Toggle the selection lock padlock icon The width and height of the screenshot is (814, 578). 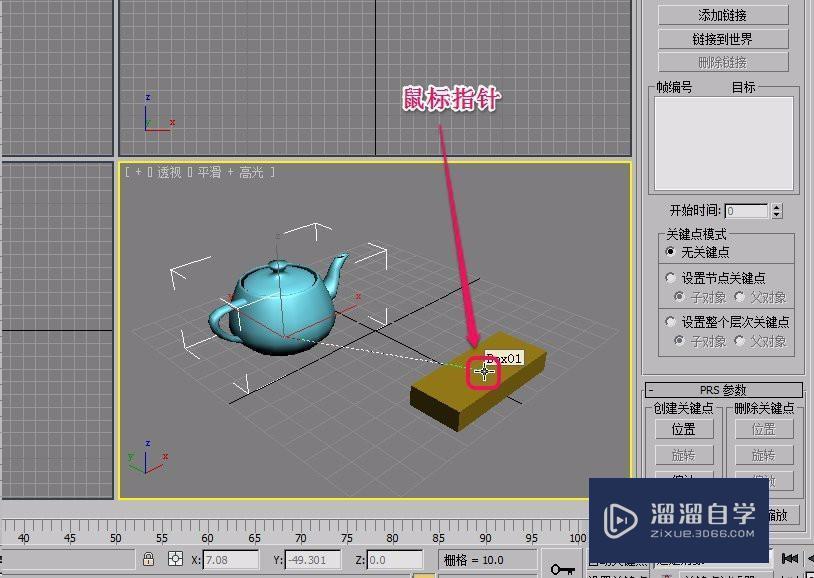(x=148, y=560)
